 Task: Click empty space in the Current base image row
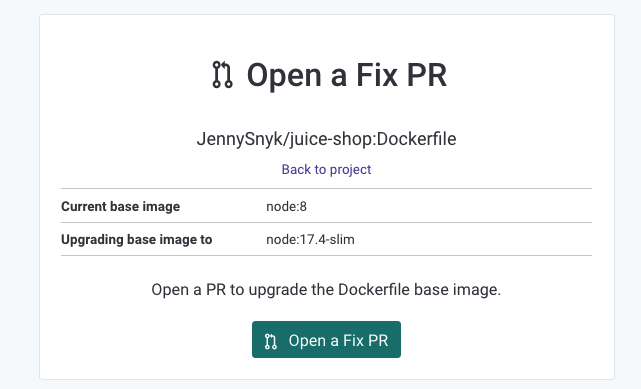pyautogui.click(x=450, y=206)
